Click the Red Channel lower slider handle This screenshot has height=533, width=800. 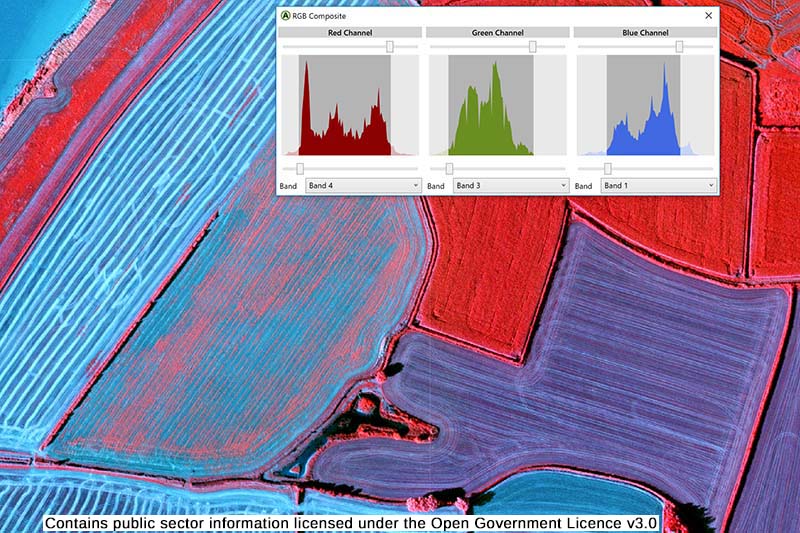pos(300,169)
